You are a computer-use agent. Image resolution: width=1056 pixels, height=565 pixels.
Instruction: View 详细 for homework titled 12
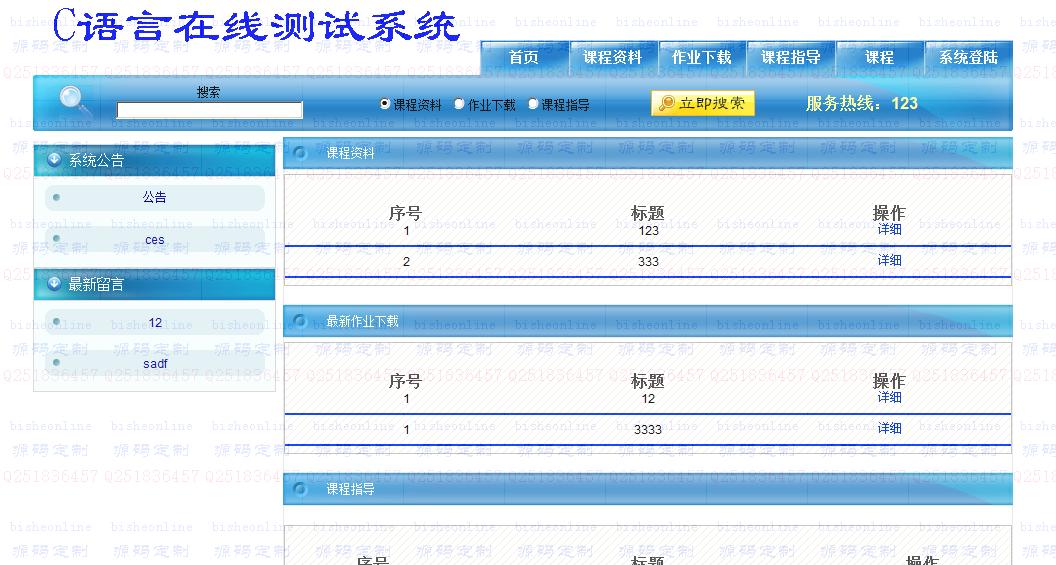click(889, 397)
